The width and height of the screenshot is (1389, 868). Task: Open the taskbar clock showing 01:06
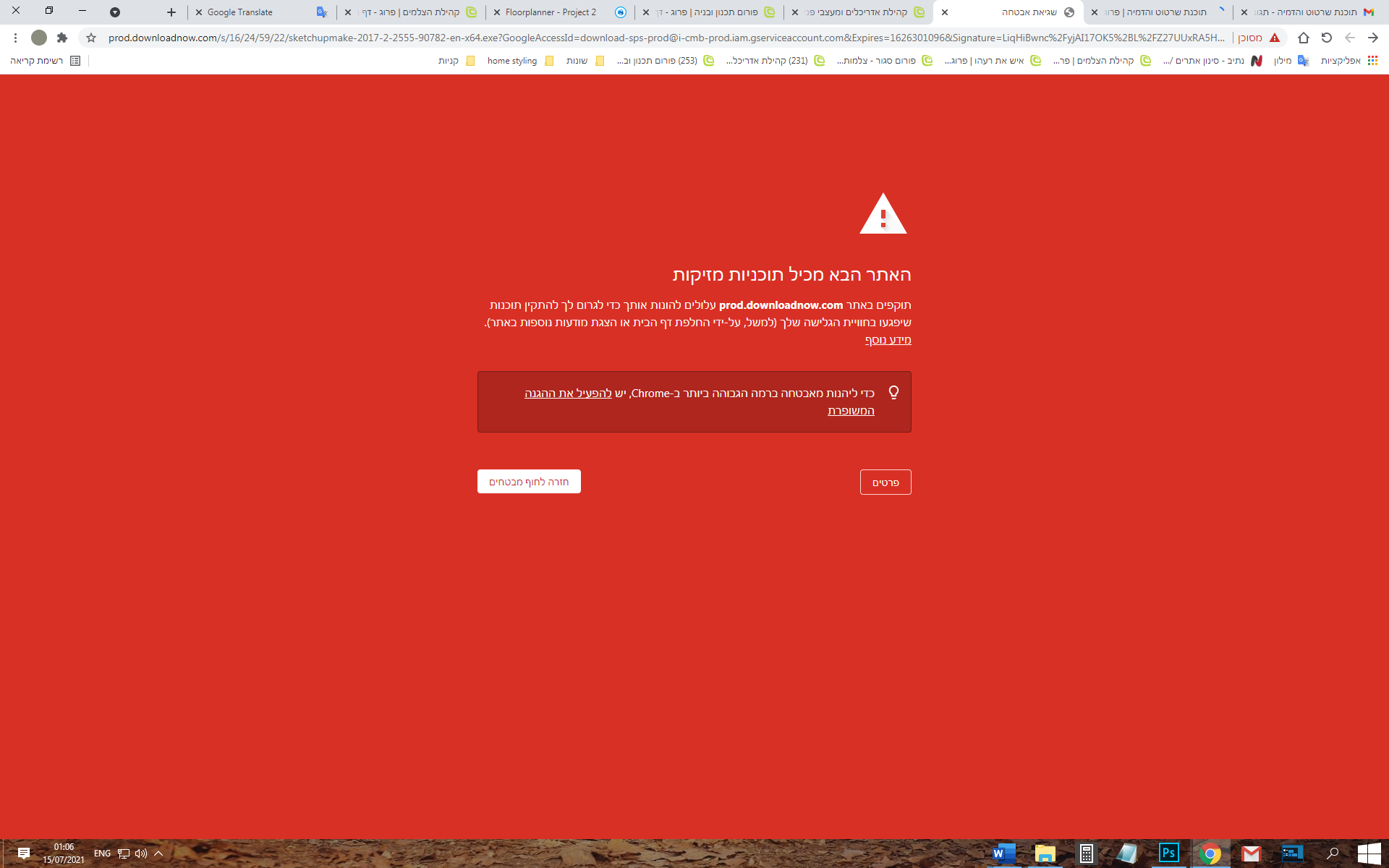click(x=64, y=854)
